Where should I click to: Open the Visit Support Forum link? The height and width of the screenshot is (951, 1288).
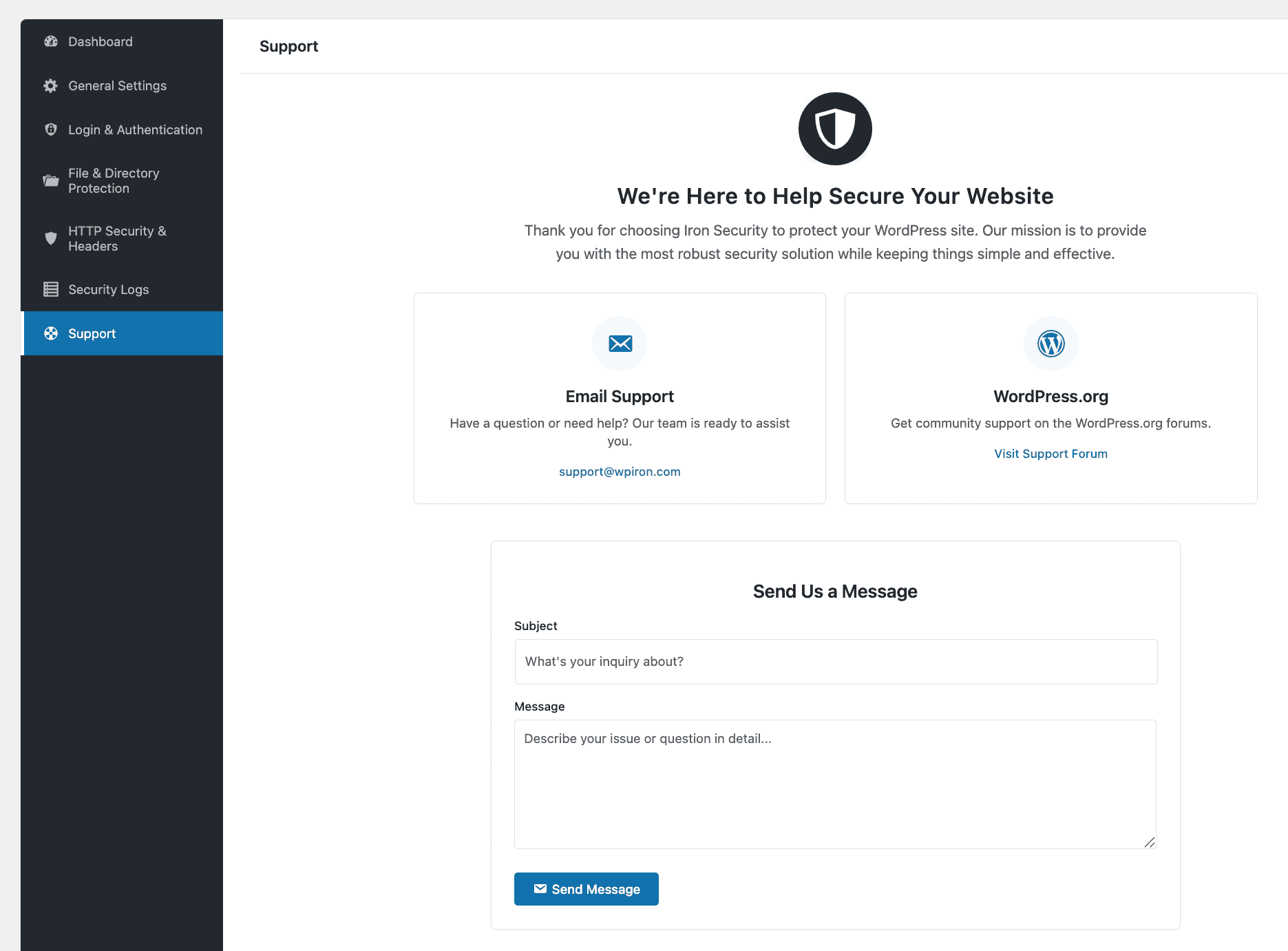[x=1051, y=454]
